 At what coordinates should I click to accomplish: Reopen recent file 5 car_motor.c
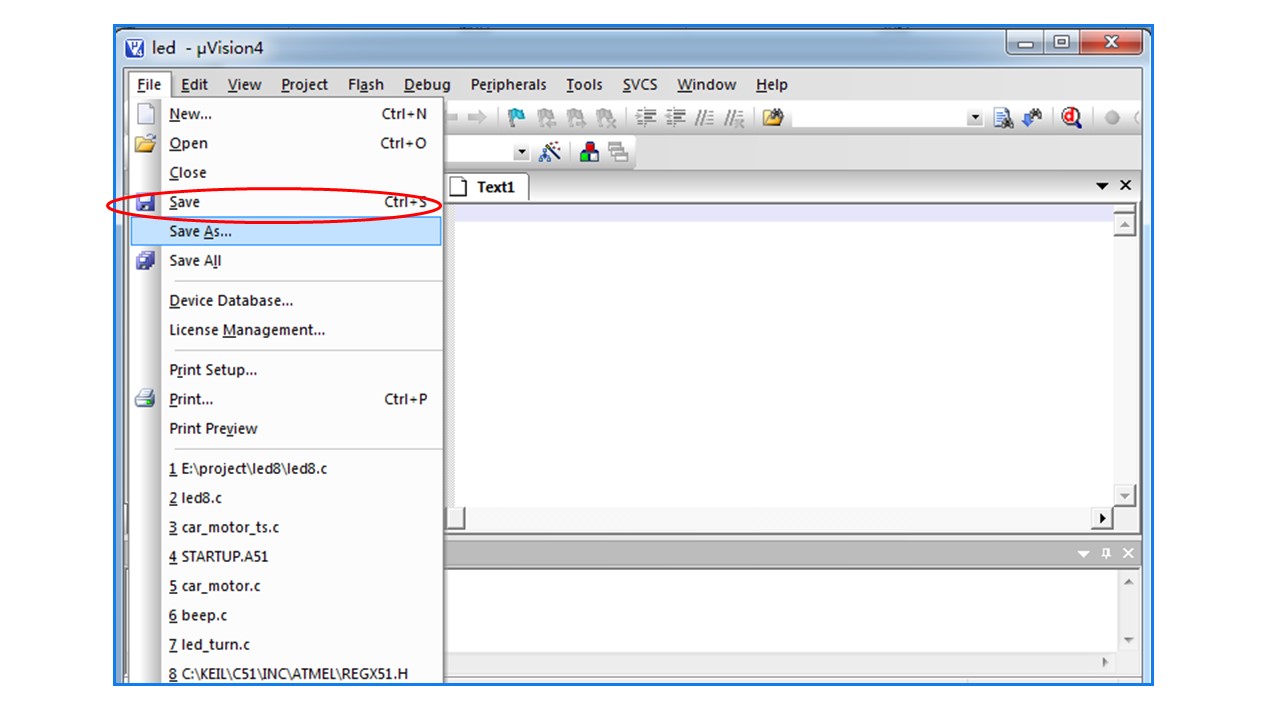pyautogui.click(x=286, y=586)
